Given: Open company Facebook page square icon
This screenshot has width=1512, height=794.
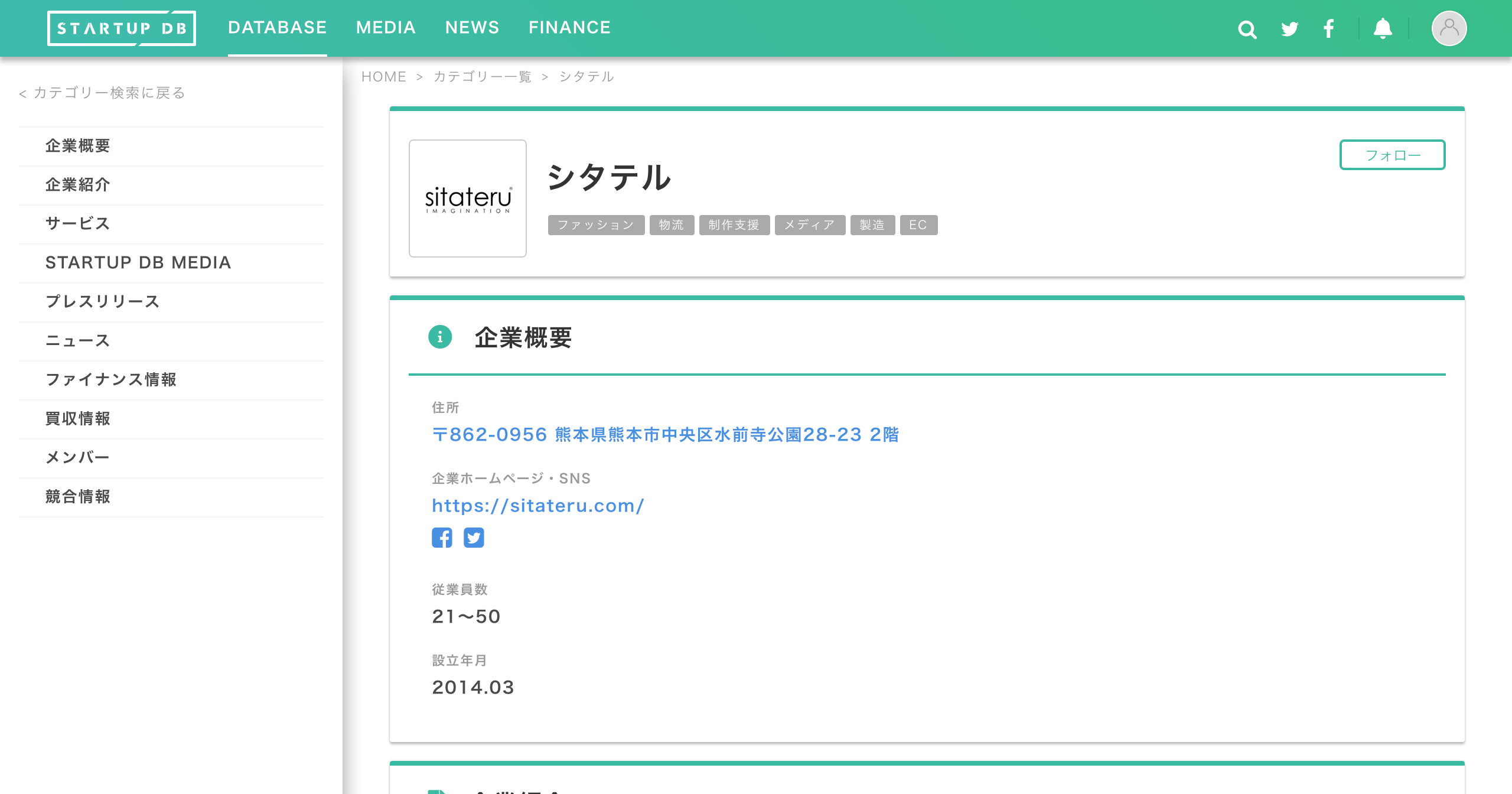Looking at the screenshot, I should [x=442, y=538].
